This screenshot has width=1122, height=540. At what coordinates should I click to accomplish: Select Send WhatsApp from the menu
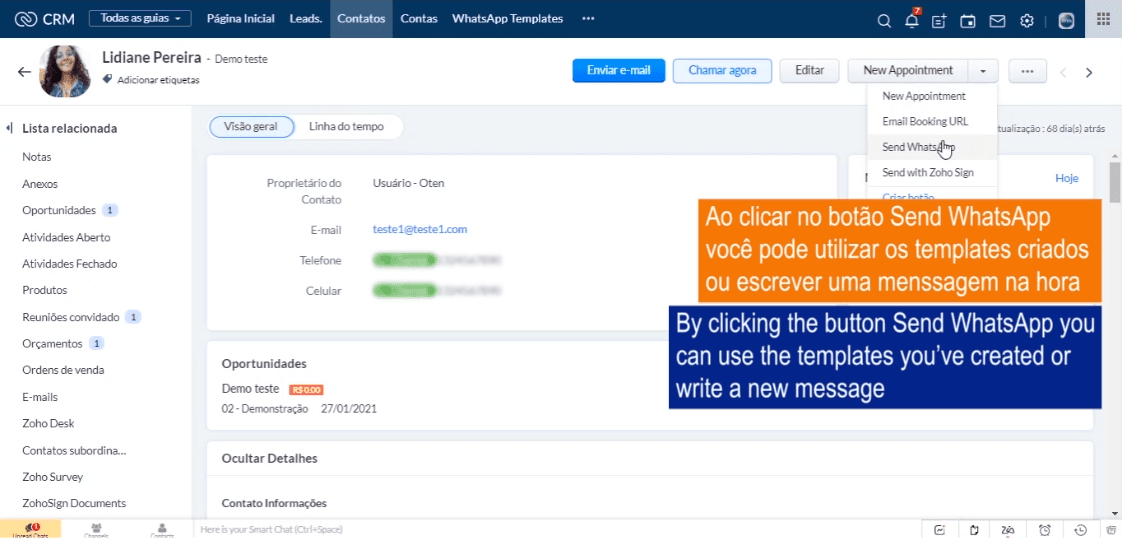(918, 147)
